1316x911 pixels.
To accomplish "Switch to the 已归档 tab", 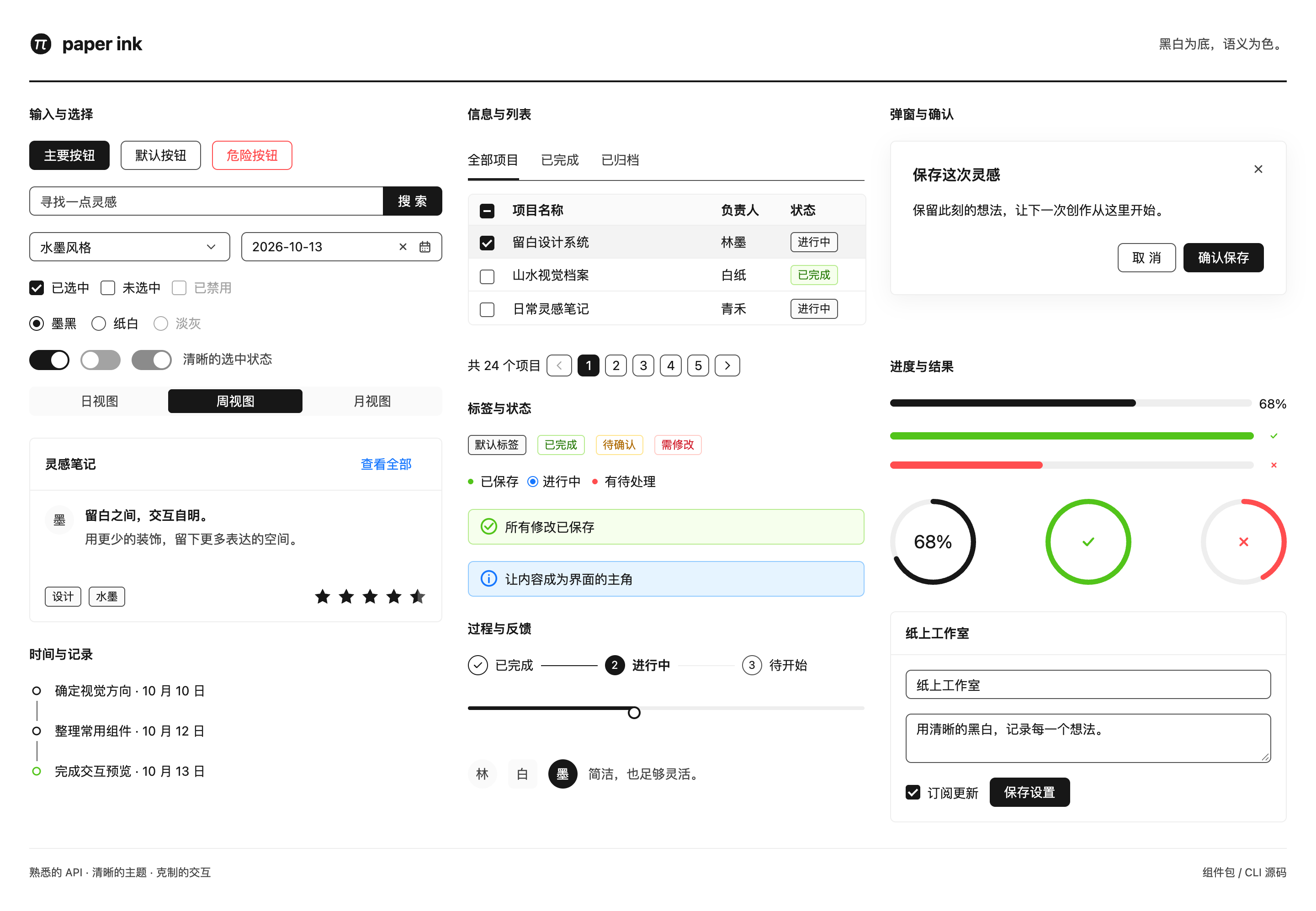I will (x=620, y=160).
